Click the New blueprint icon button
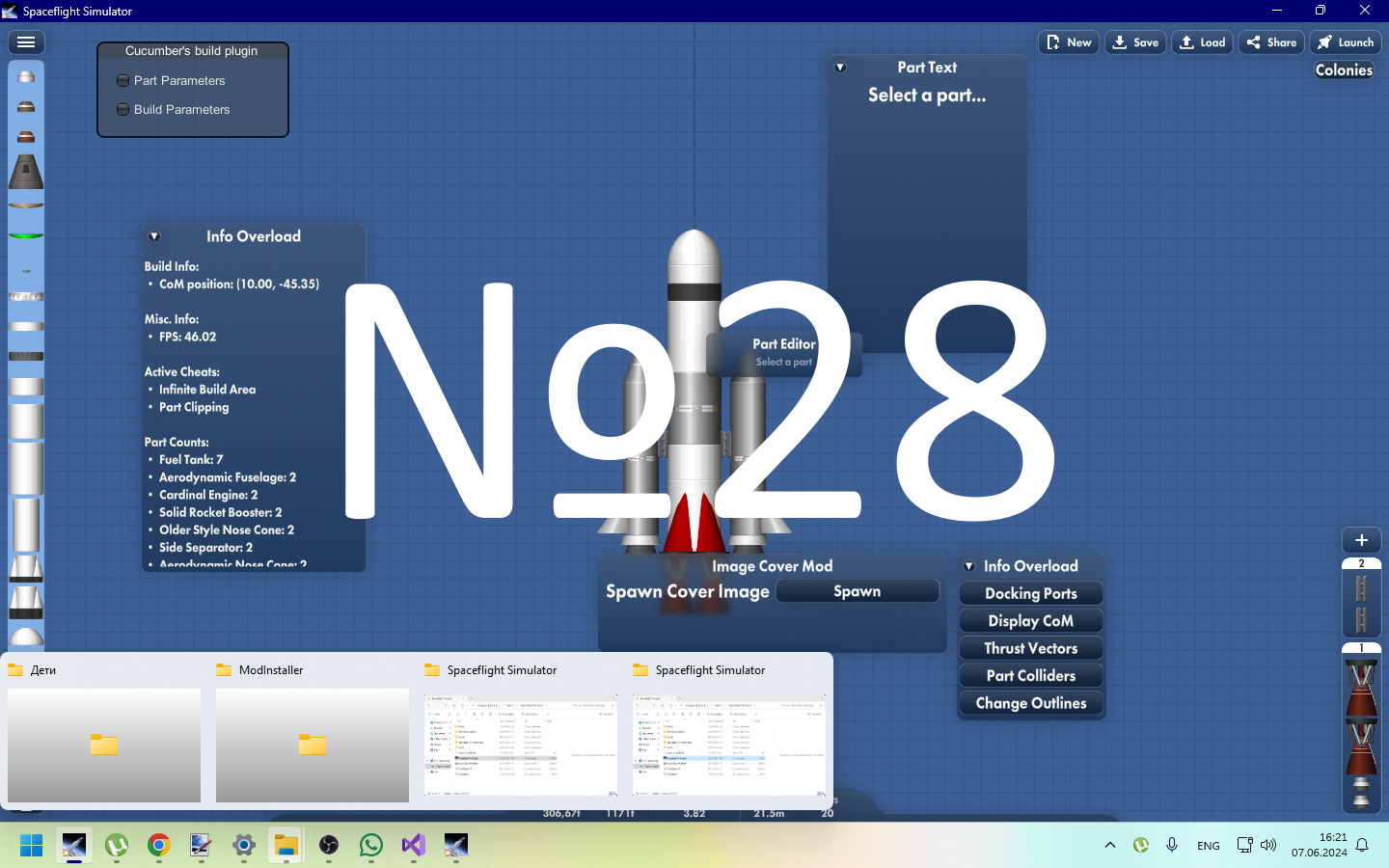The height and width of the screenshot is (868, 1389). 1069,42
